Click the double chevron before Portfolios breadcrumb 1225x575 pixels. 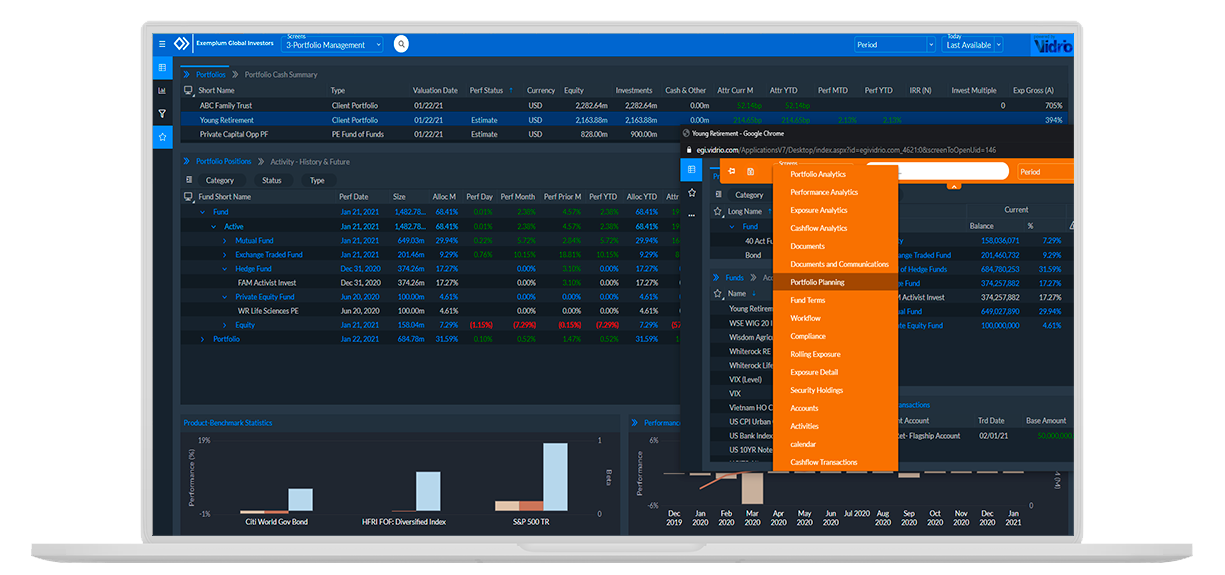coord(186,74)
